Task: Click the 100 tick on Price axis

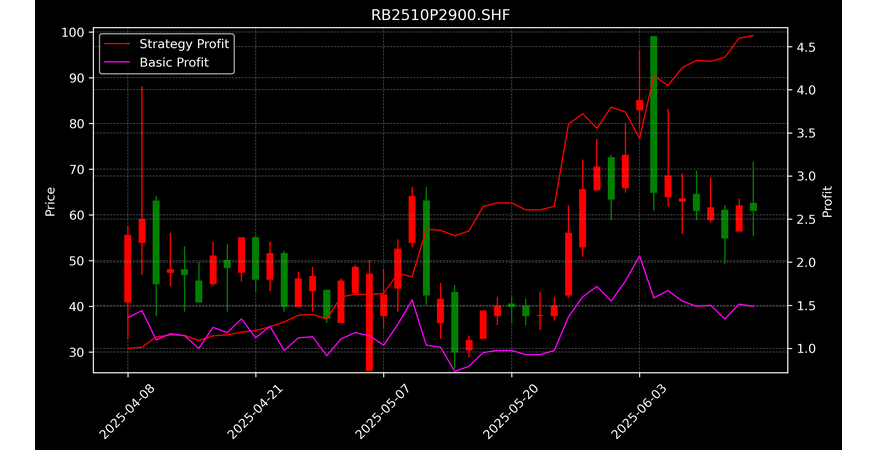Action: [73, 32]
